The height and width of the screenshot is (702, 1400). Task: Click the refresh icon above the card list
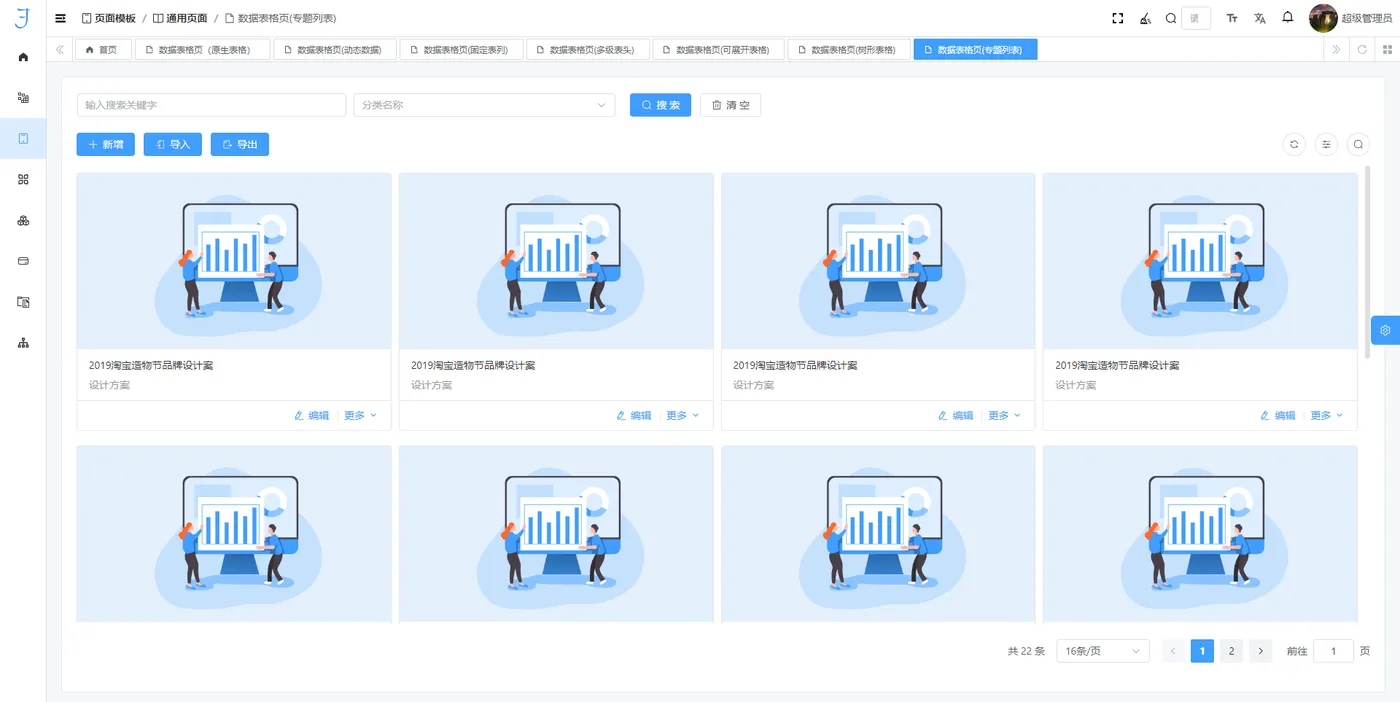(x=1294, y=144)
